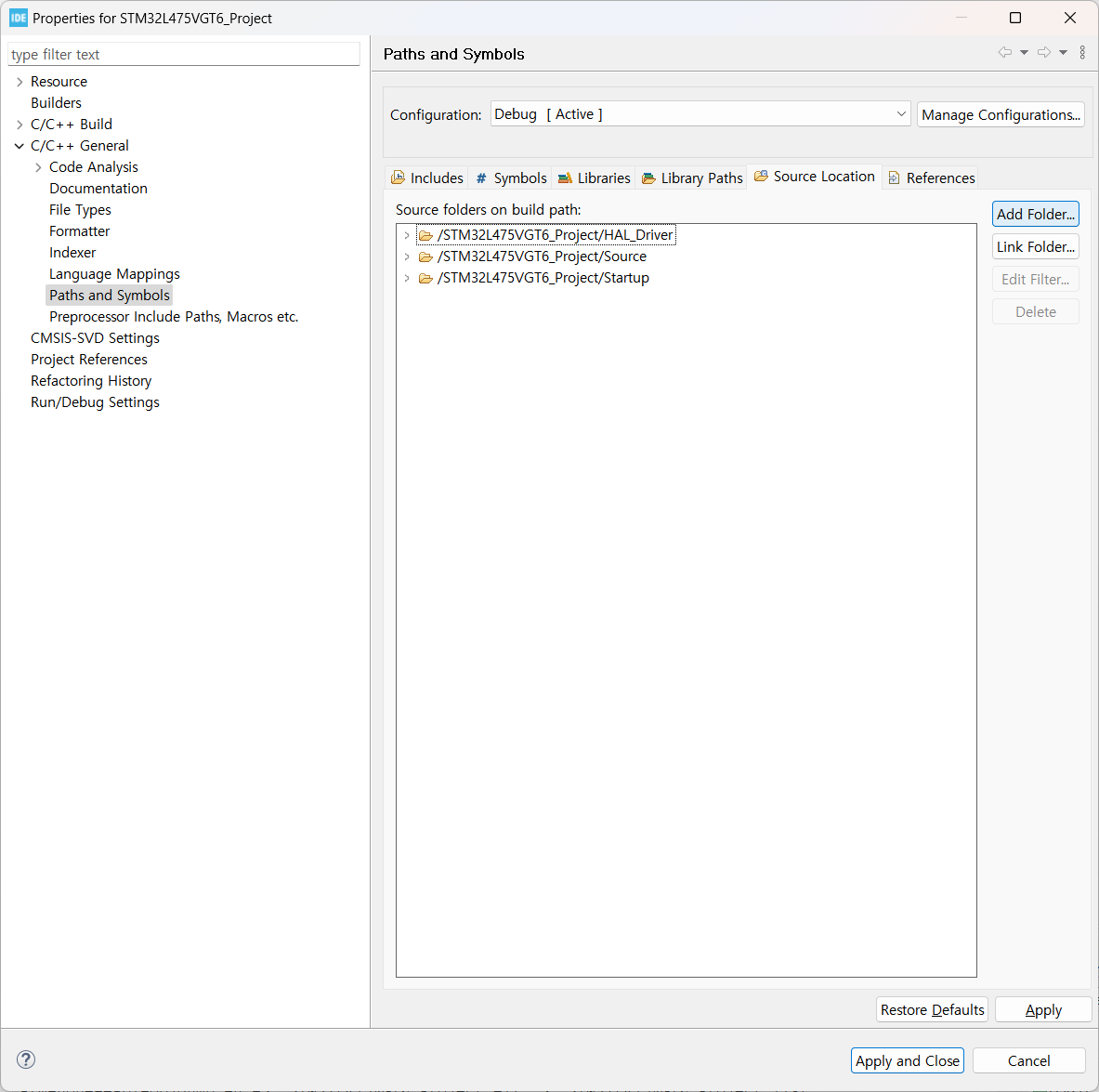1099x1092 pixels.
Task: Switch to the References tab
Action: 932,178
